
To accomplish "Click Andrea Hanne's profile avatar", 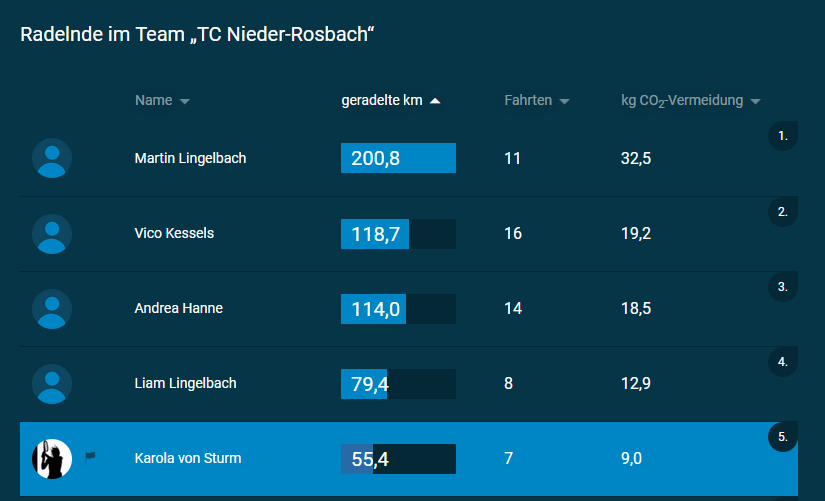I will [x=52, y=308].
